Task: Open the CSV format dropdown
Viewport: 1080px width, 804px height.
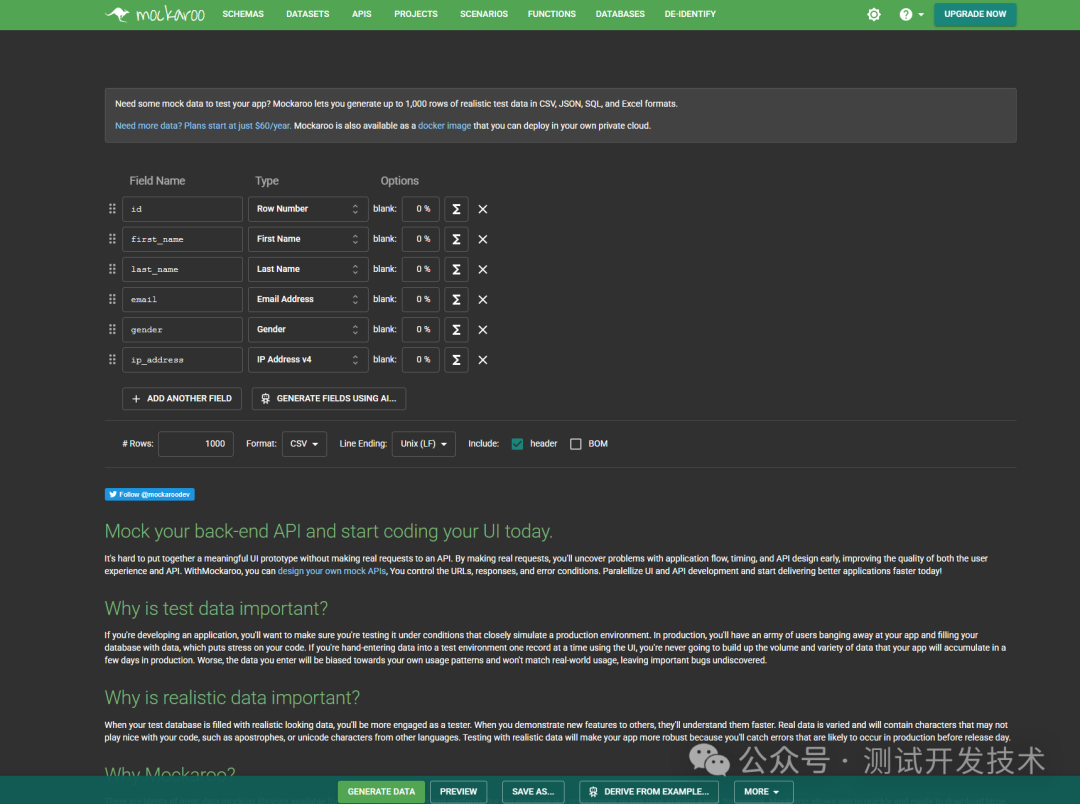Action: 304,444
